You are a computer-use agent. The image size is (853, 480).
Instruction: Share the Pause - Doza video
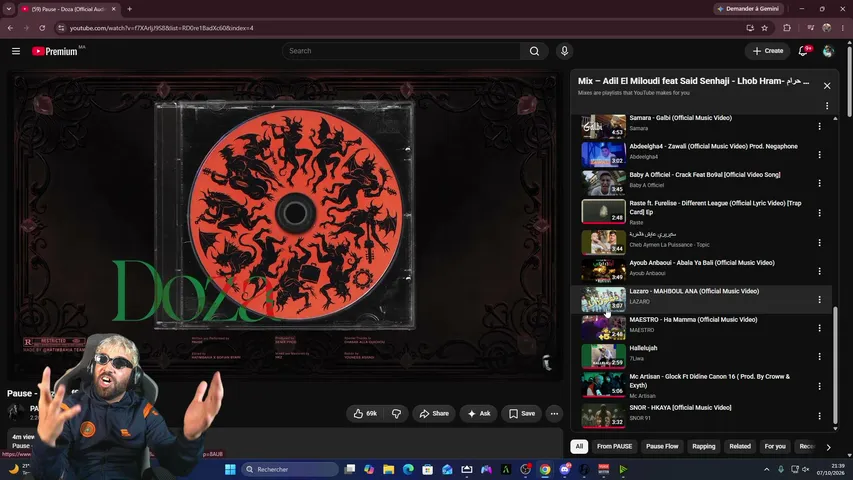click(x=434, y=414)
